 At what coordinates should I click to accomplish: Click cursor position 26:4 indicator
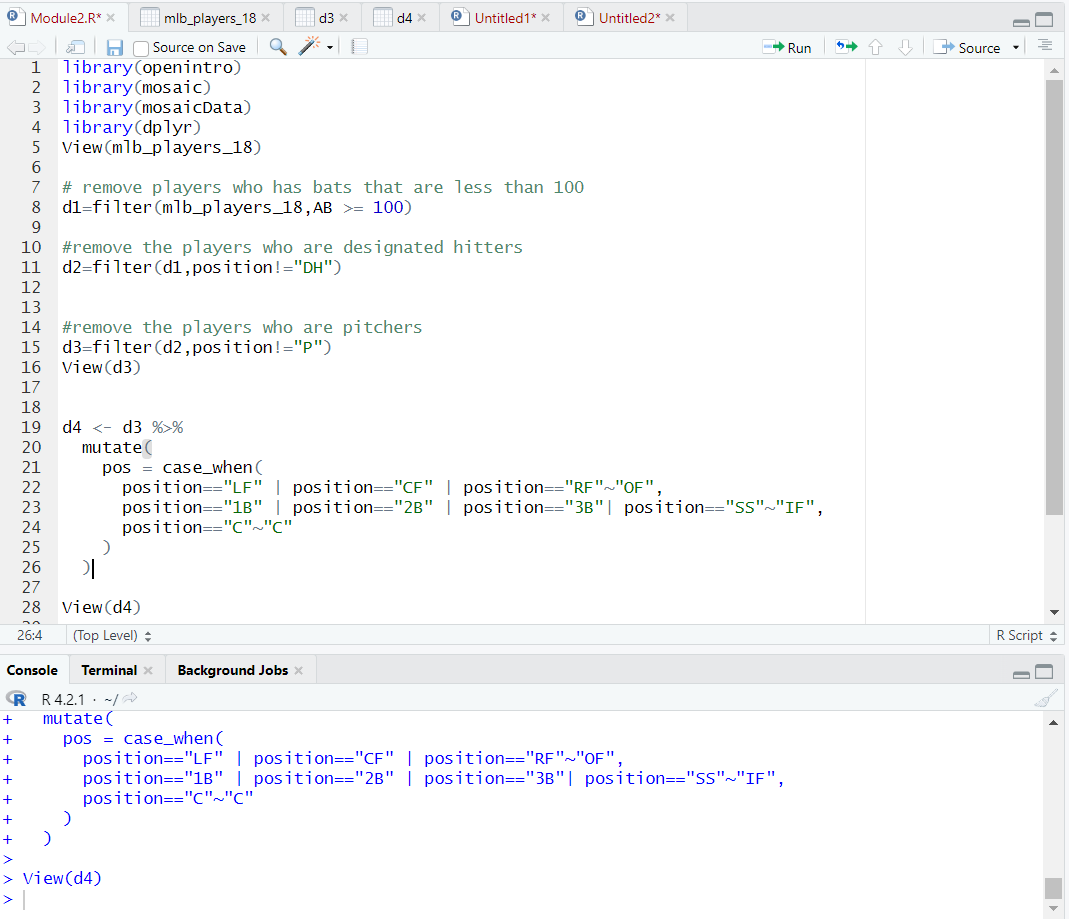(x=30, y=635)
